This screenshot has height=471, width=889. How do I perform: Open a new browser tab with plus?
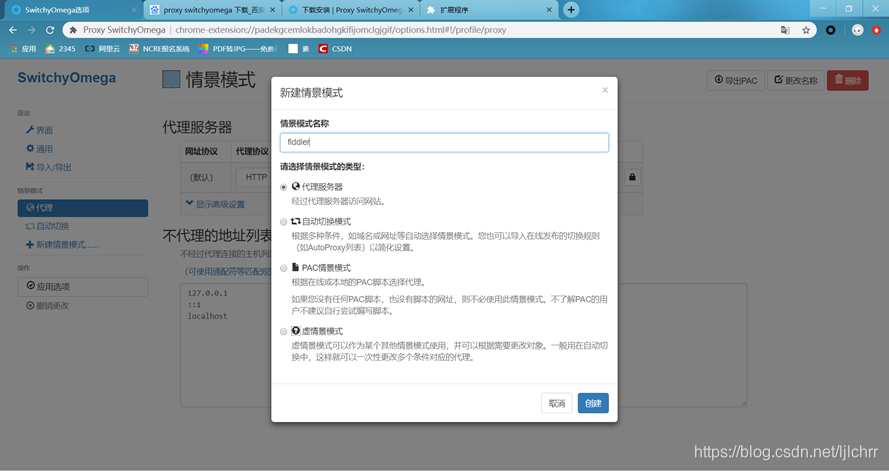[571, 10]
